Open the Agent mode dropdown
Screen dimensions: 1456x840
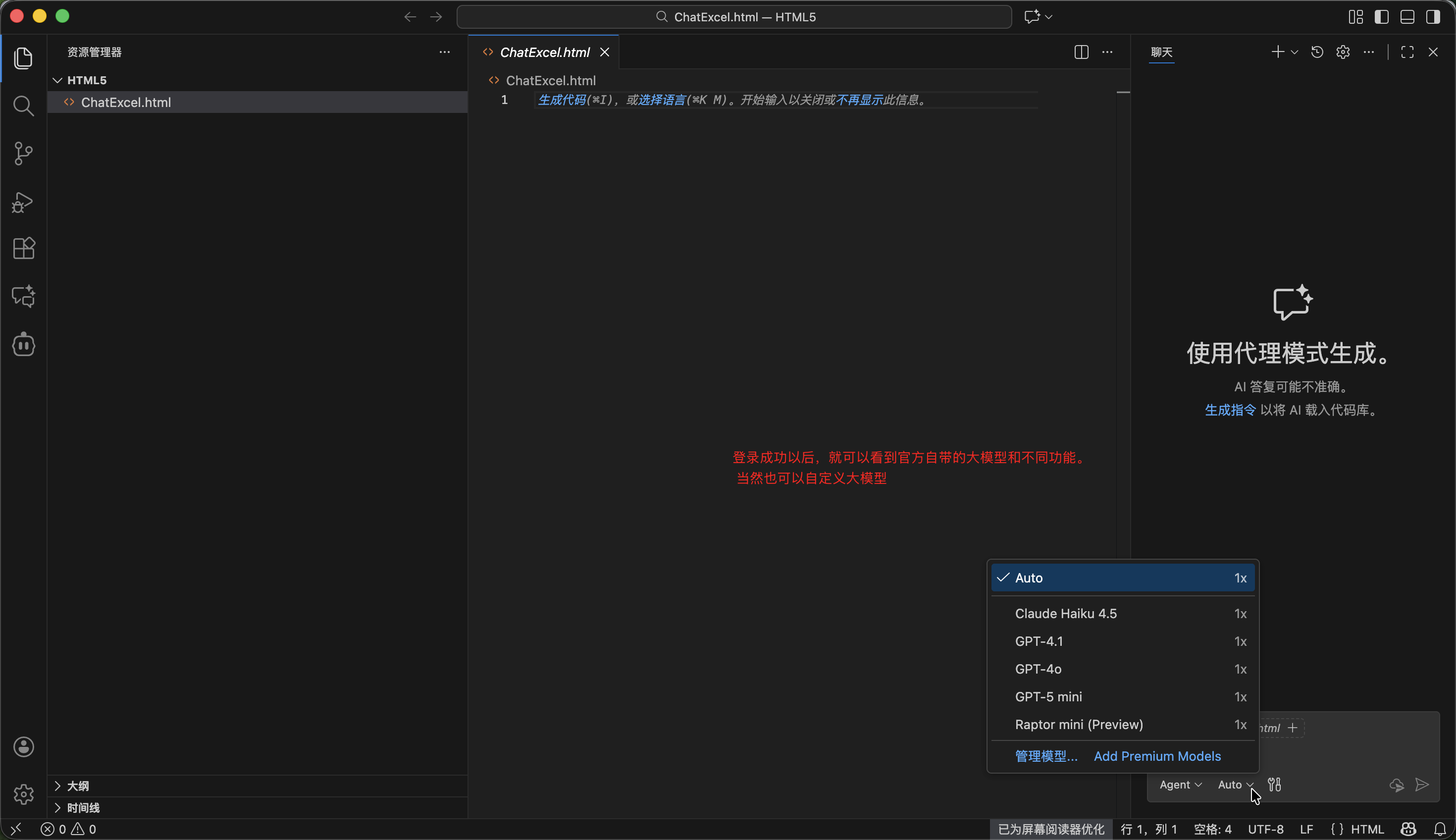tap(1180, 785)
